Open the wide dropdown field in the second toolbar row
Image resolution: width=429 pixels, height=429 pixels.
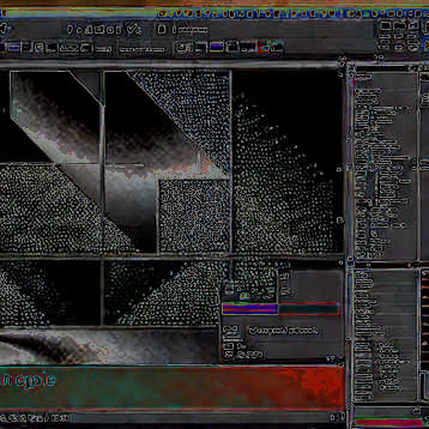[142, 50]
